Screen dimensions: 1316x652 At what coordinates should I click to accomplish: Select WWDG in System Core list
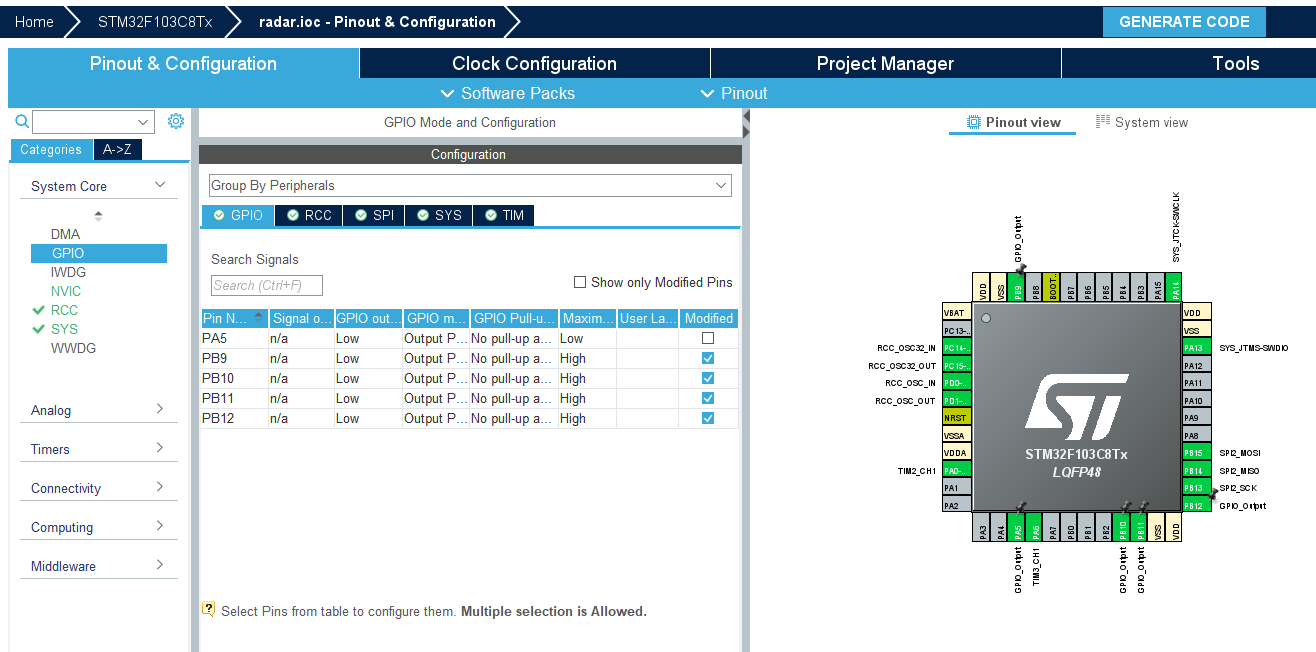pyautogui.click(x=73, y=348)
